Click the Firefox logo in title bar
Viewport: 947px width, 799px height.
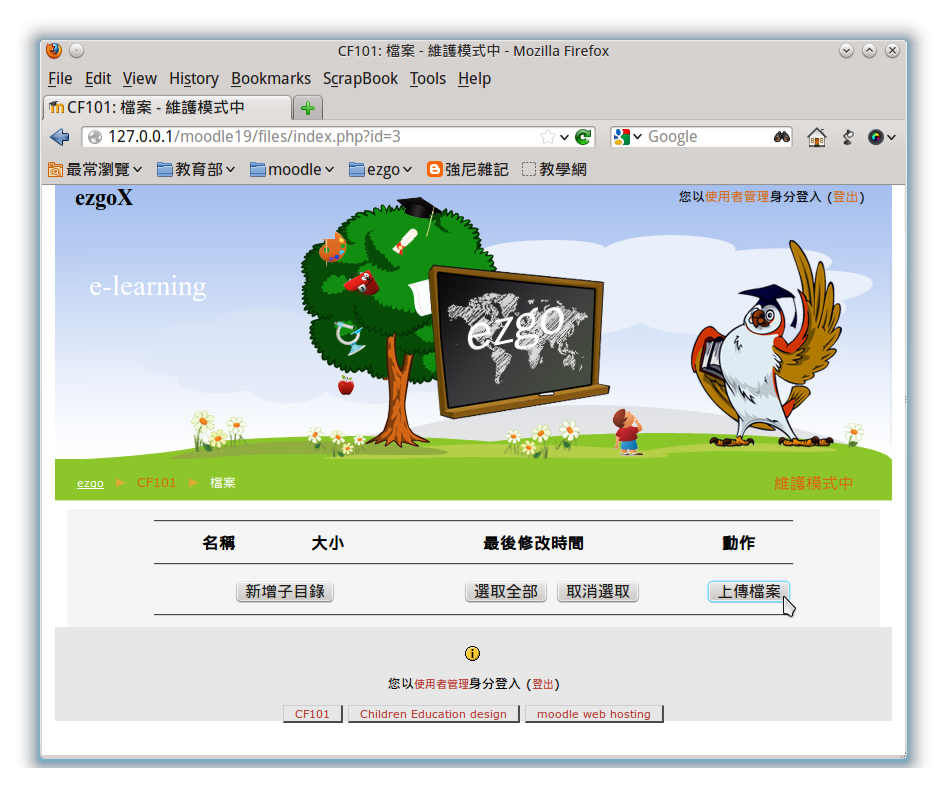click(x=54, y=51)
